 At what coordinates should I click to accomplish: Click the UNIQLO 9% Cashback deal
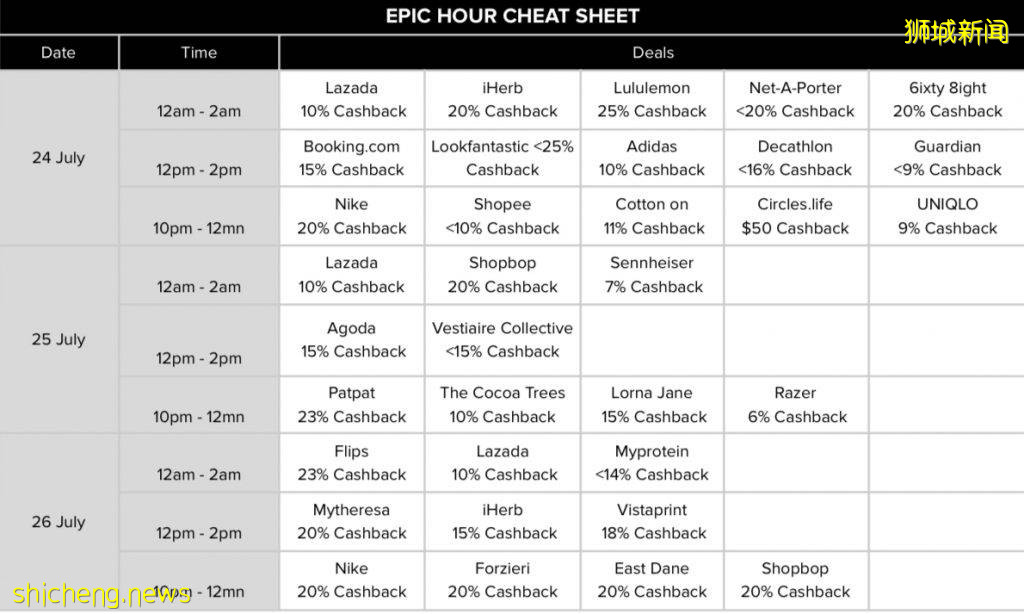coord(947,216)
